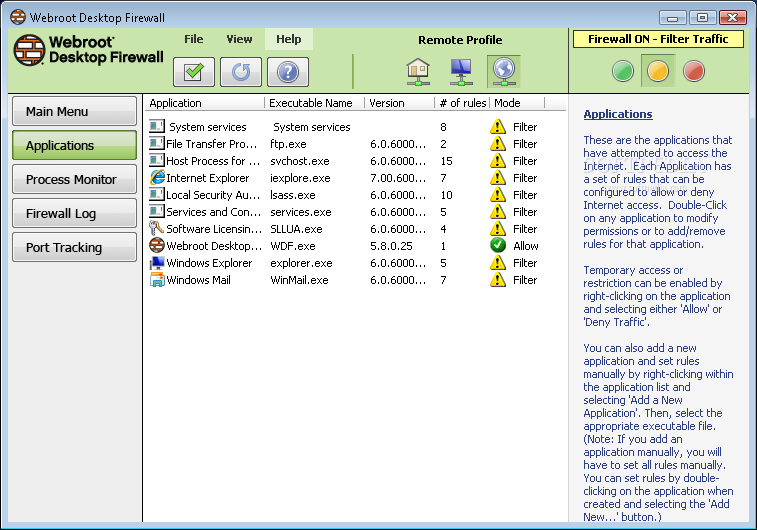Image resolution: width=757 pixels, height=530 pixels.
Task: Open the Process Monitor section
Action: click(x=74, y=179)
